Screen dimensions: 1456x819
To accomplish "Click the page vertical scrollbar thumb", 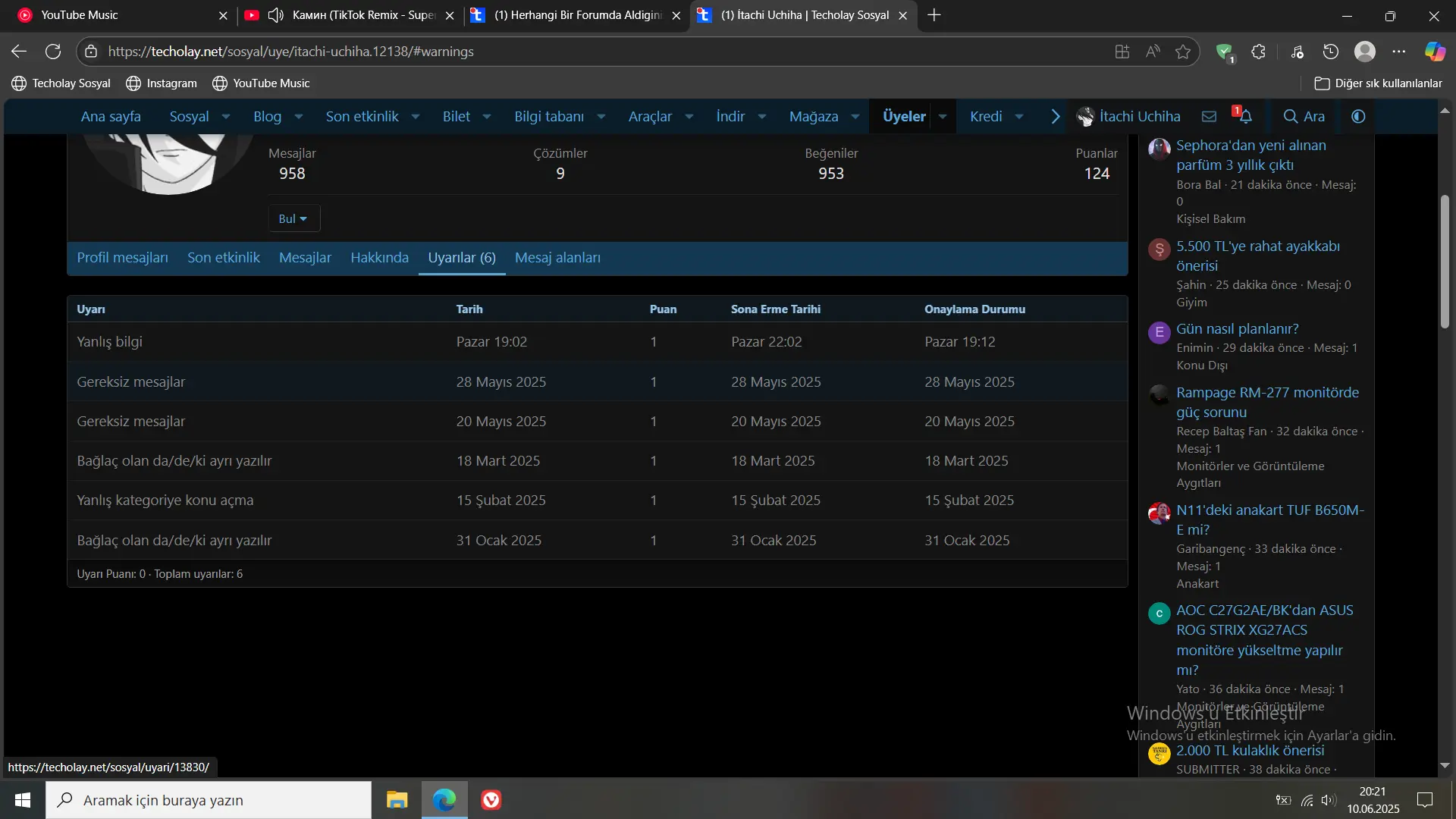I will pyautogui.click(x=1445, y=262).
